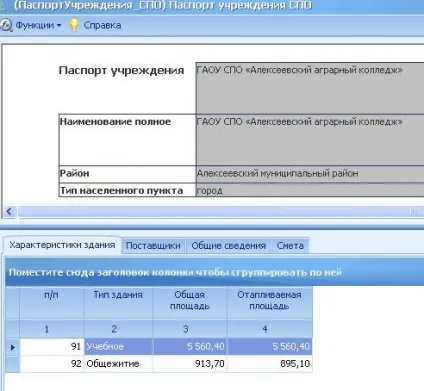Click the Район value Алексеевский муниципальный район
The width and height of the screenshot is (424, 391).
[310, 174]
